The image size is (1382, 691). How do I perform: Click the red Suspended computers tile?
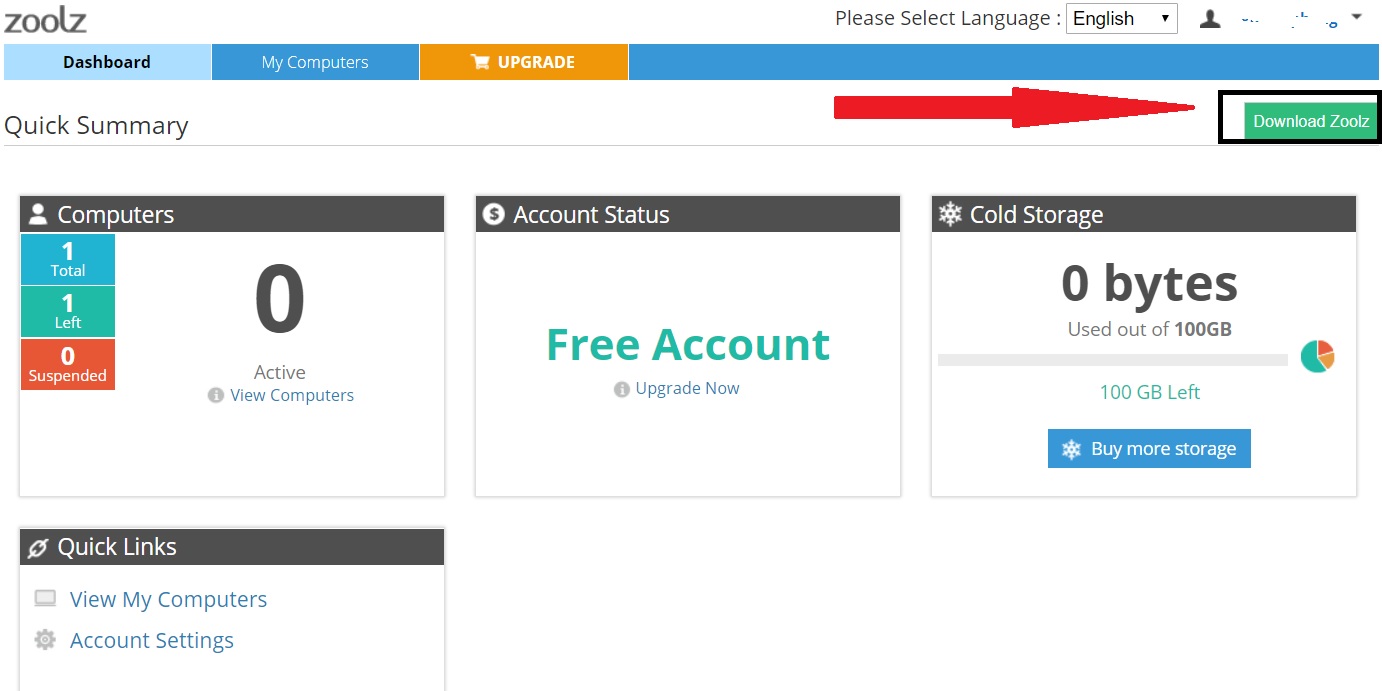point(68,364)
